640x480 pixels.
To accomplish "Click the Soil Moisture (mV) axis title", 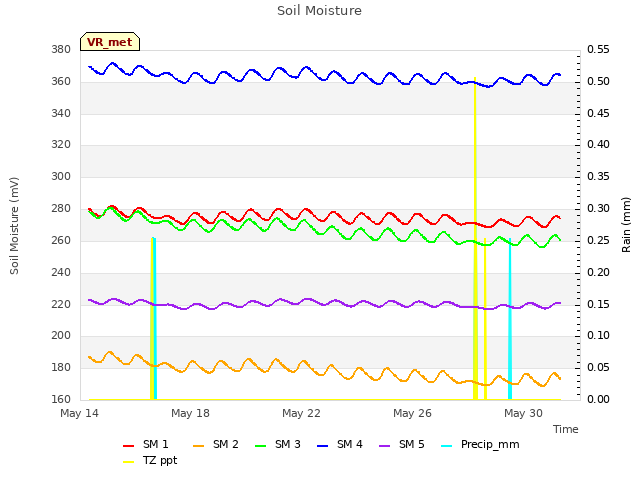I will tap(14, 226).
